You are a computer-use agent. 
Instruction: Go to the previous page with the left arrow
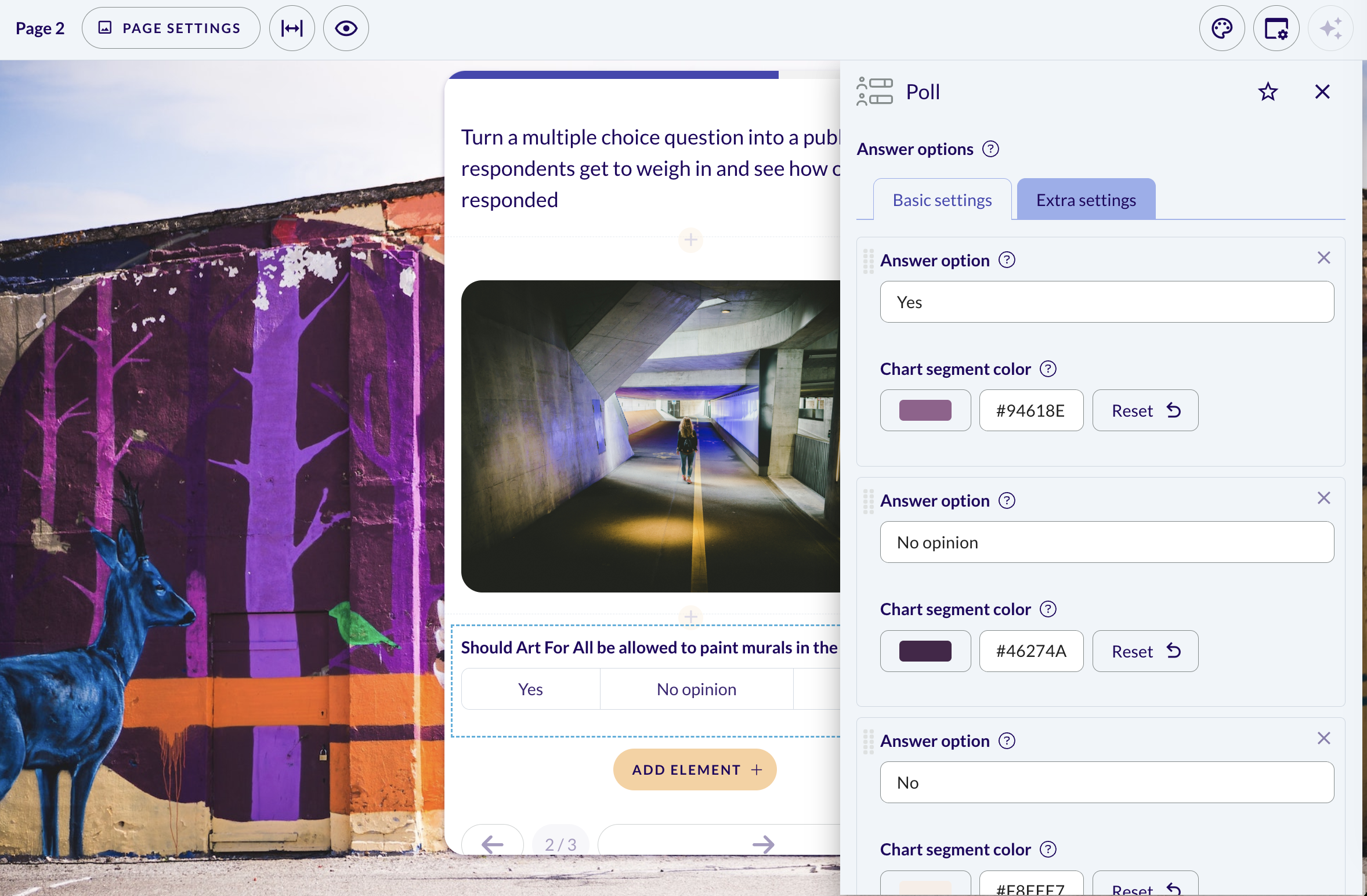(x=492, y=844)
